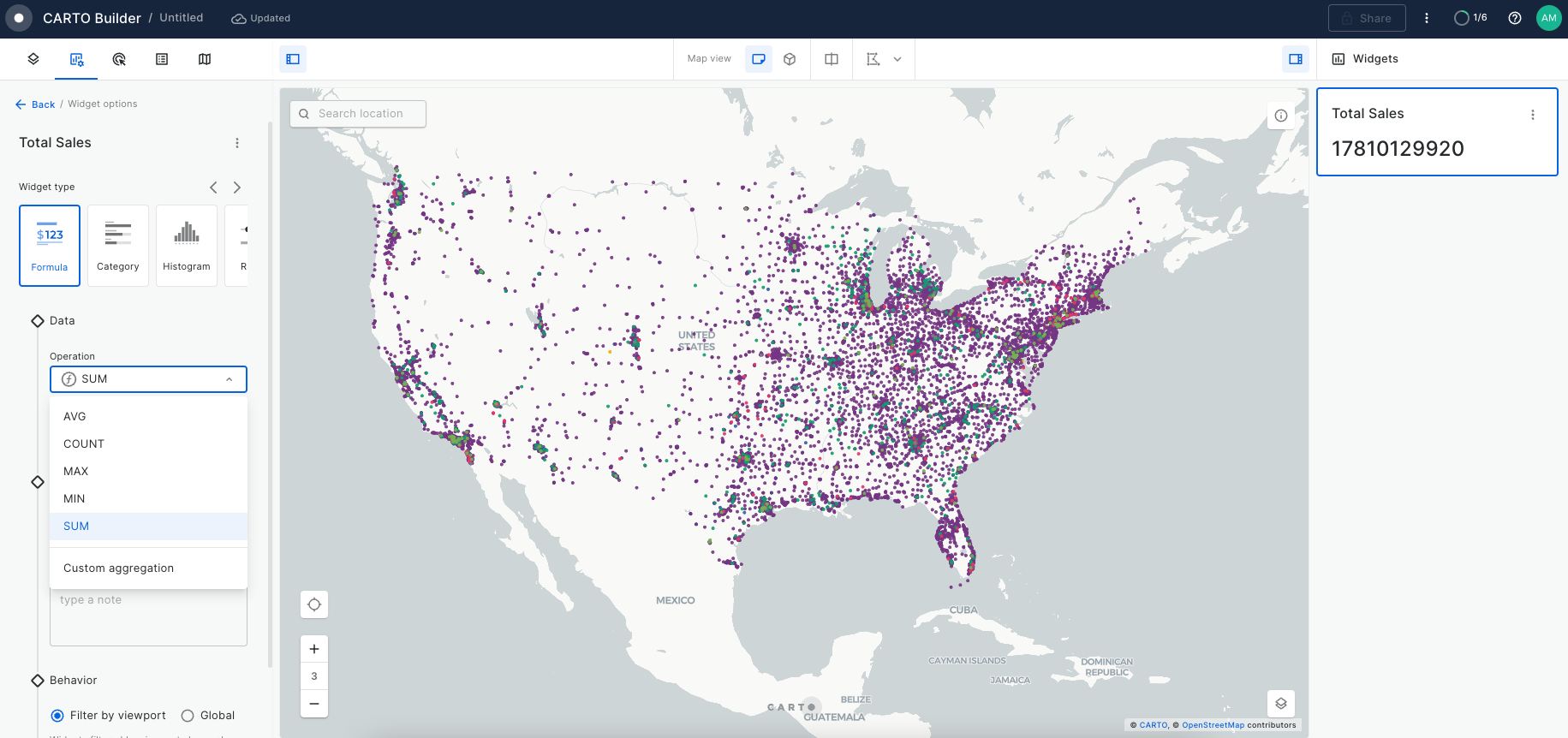The width and height of the screenshot is (1568, 738).
Task: Enable split map view icon
Action: click(832, 59)
